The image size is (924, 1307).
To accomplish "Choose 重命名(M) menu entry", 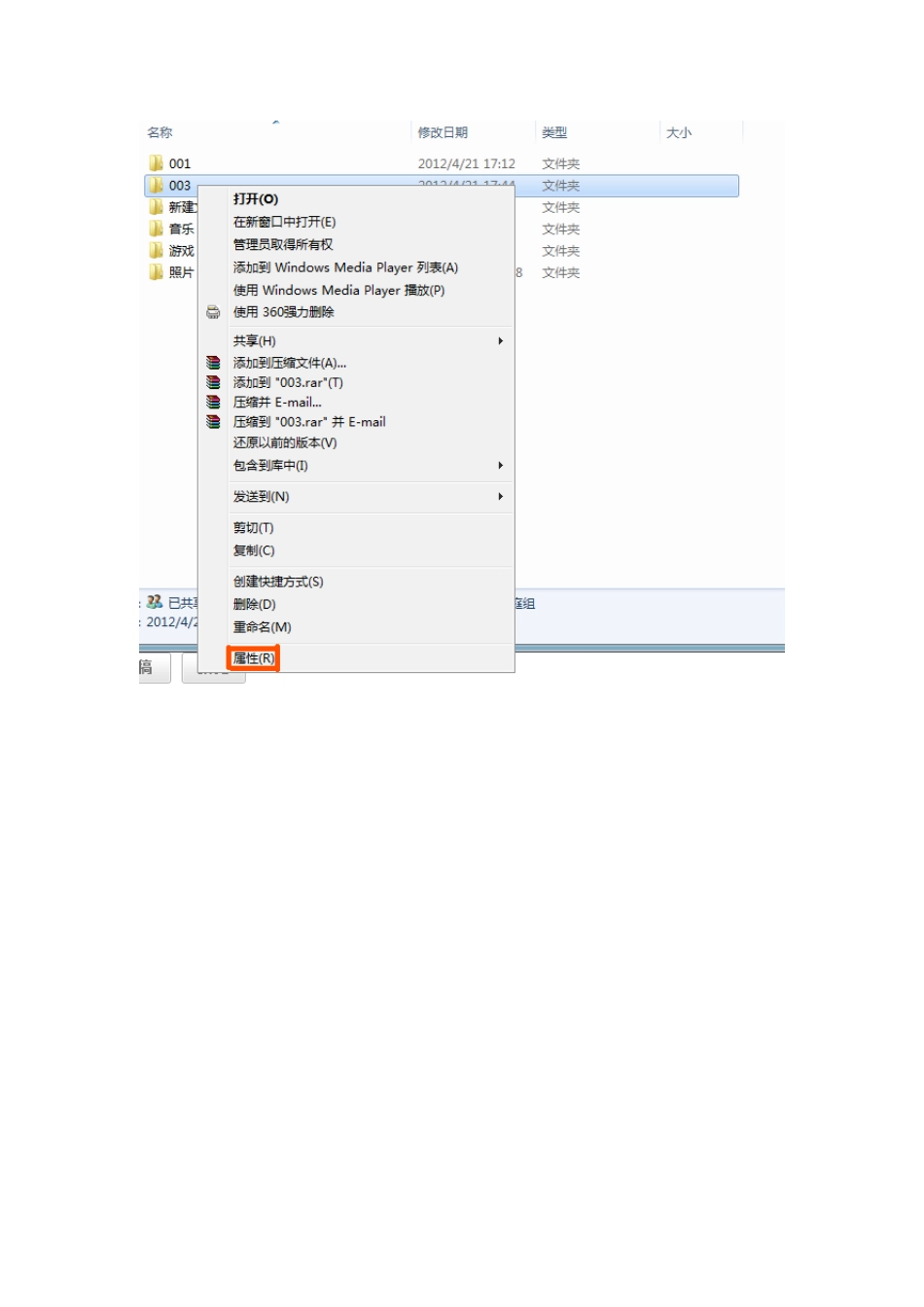I will click(x=263, y=627).
